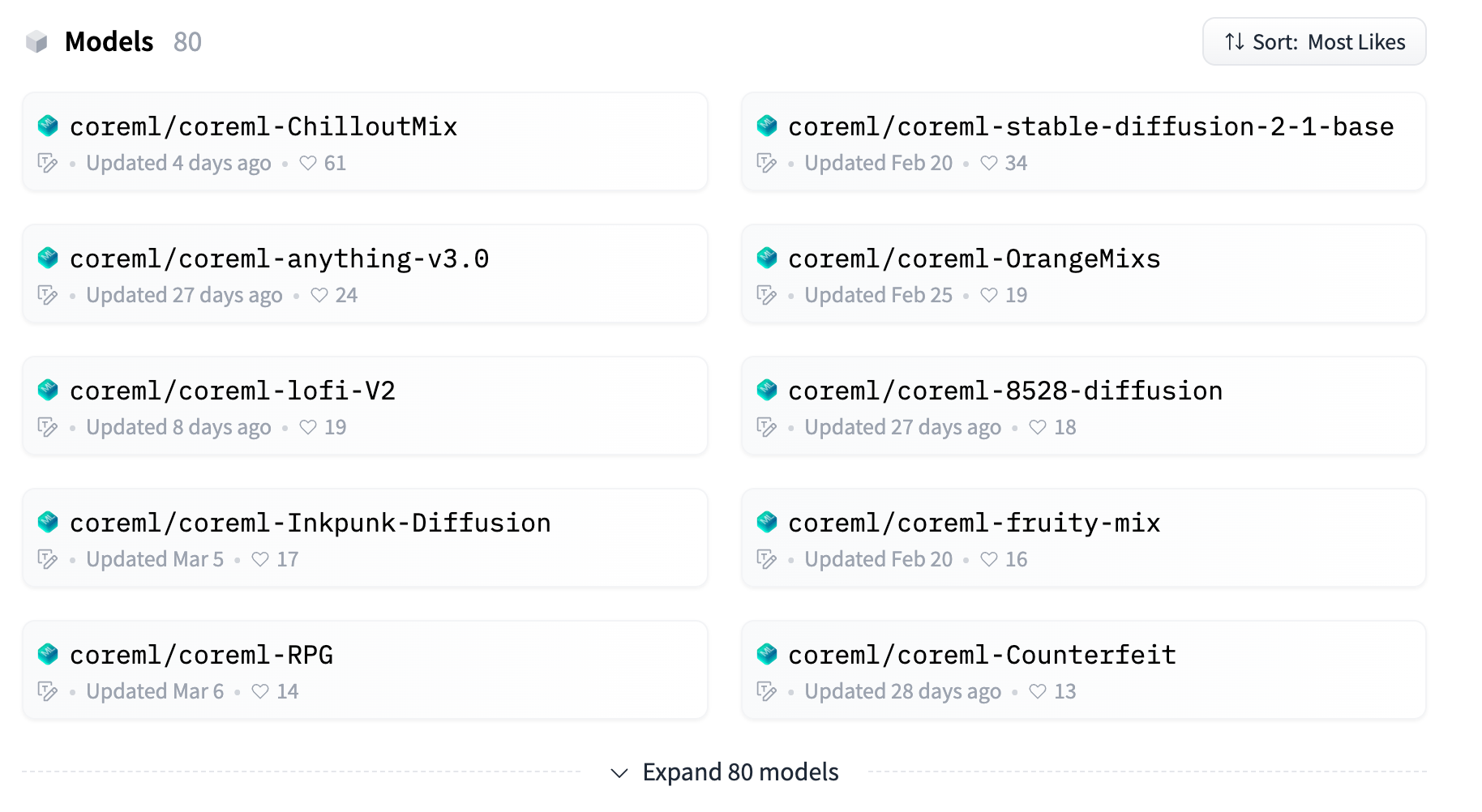Open the coreml/coreml-lofi-V2 model card

point(233,391)
